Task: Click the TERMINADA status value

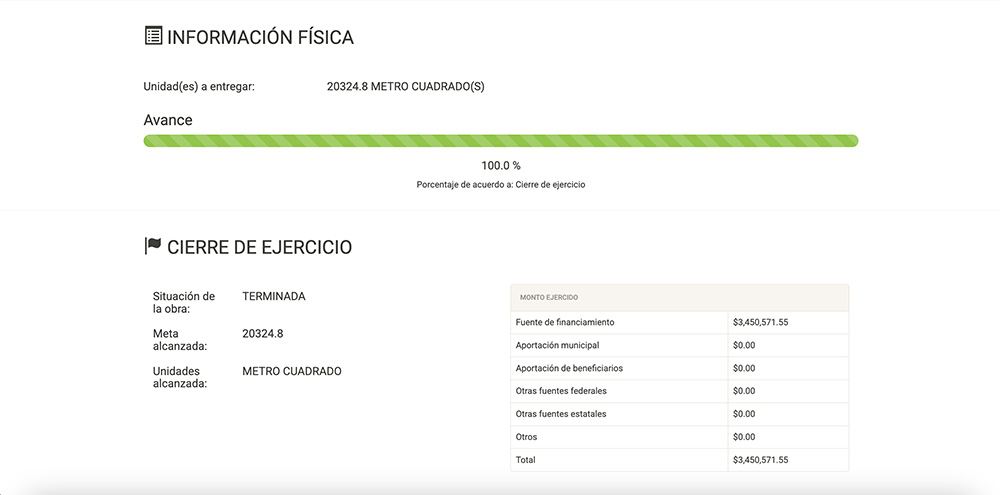Action: point(274,296)
